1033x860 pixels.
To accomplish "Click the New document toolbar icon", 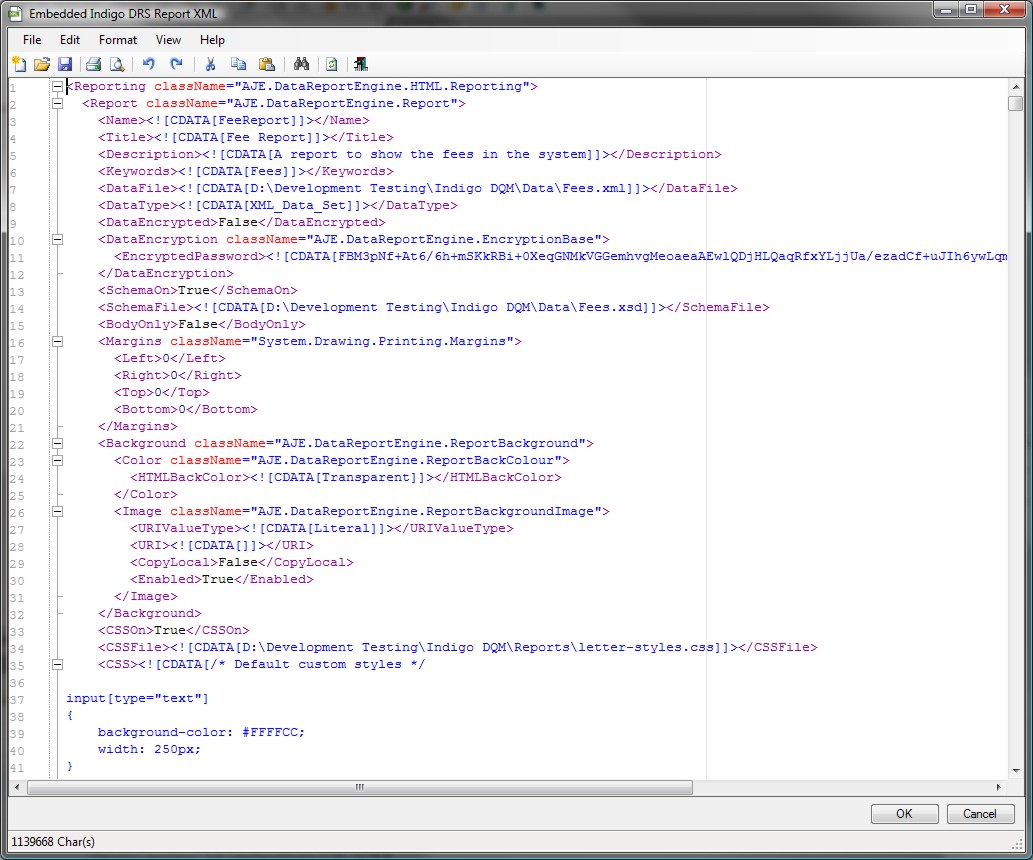I will click(19, 65).
